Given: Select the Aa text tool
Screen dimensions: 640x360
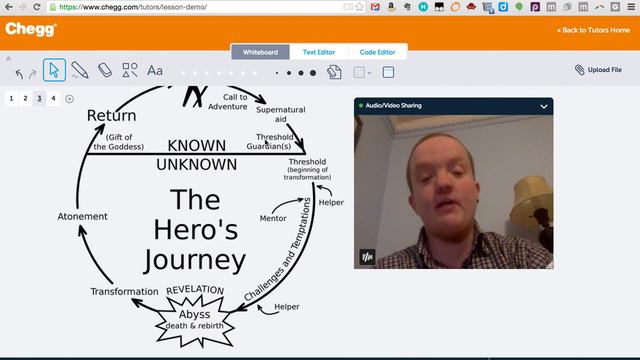Looking at the screenshot, I should [x=155, y=71].
